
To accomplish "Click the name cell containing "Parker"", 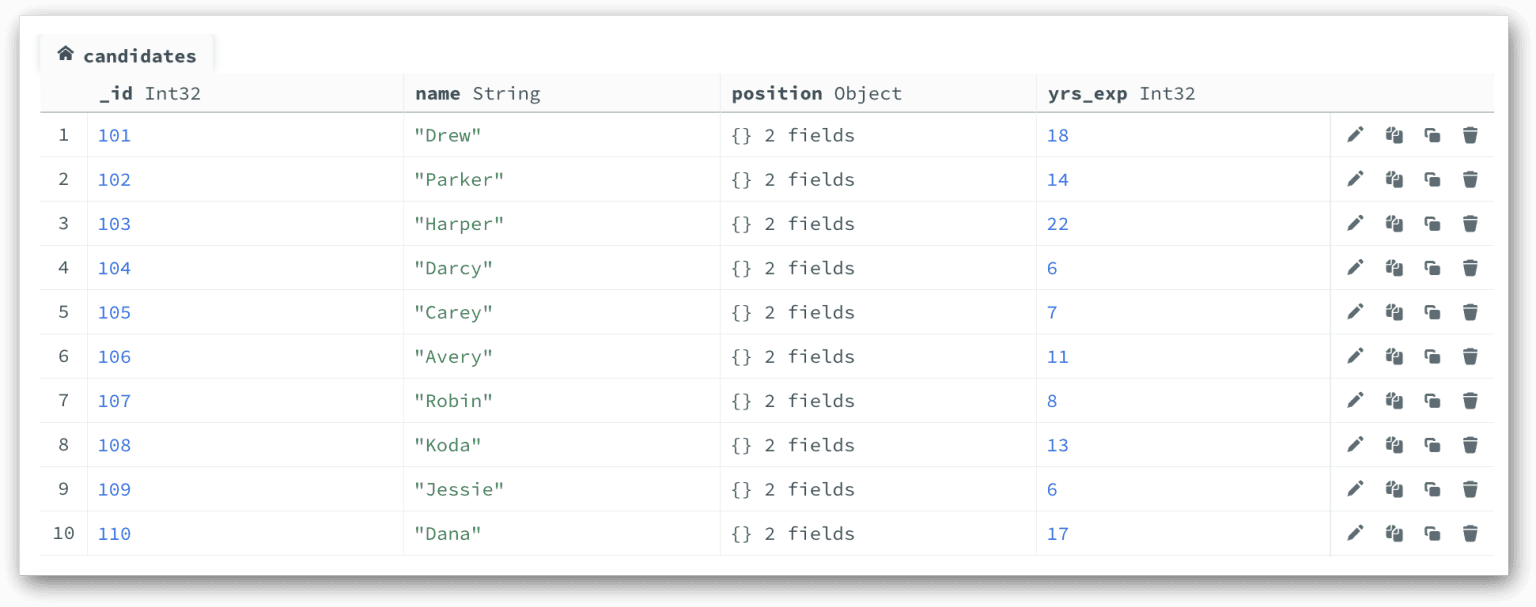I will 459,179.
